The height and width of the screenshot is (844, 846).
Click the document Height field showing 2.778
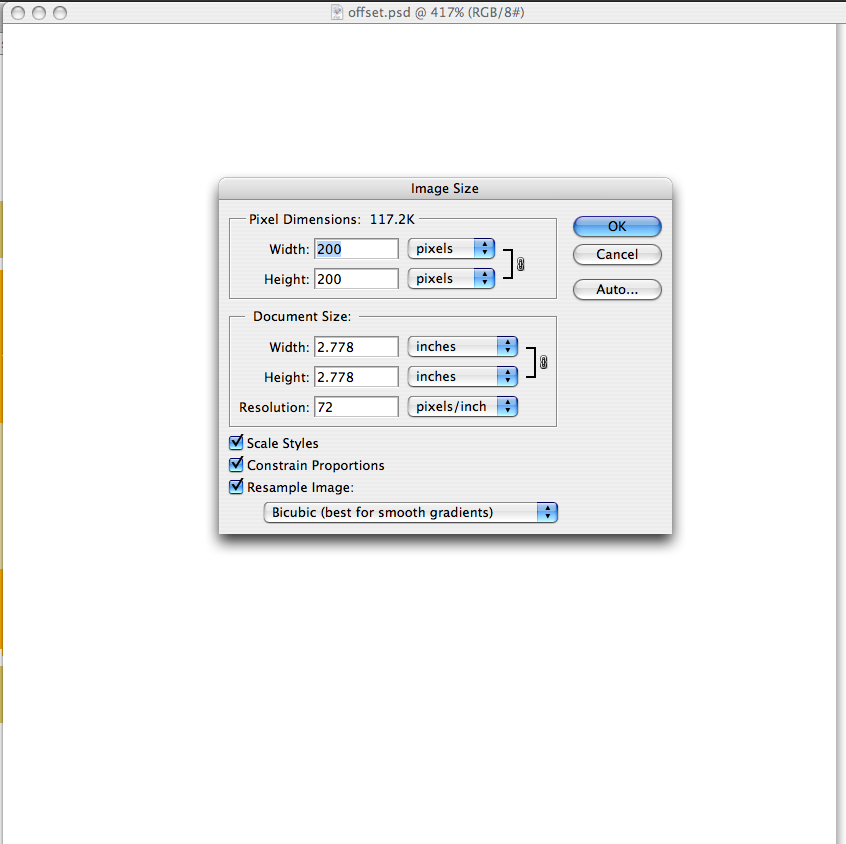click(x=356, y=377)
